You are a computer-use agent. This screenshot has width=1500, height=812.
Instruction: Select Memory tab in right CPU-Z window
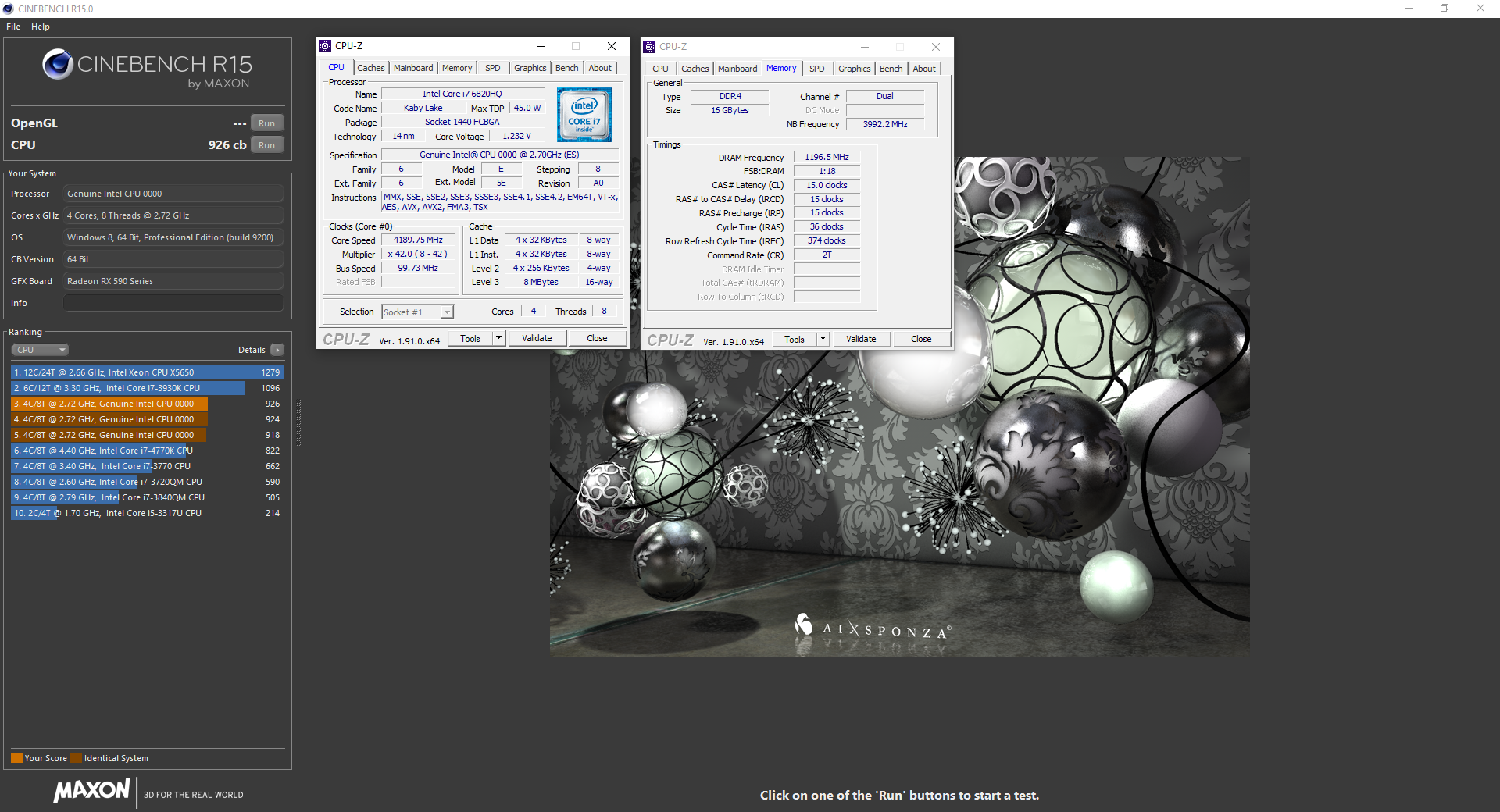(x=781, y=68)
